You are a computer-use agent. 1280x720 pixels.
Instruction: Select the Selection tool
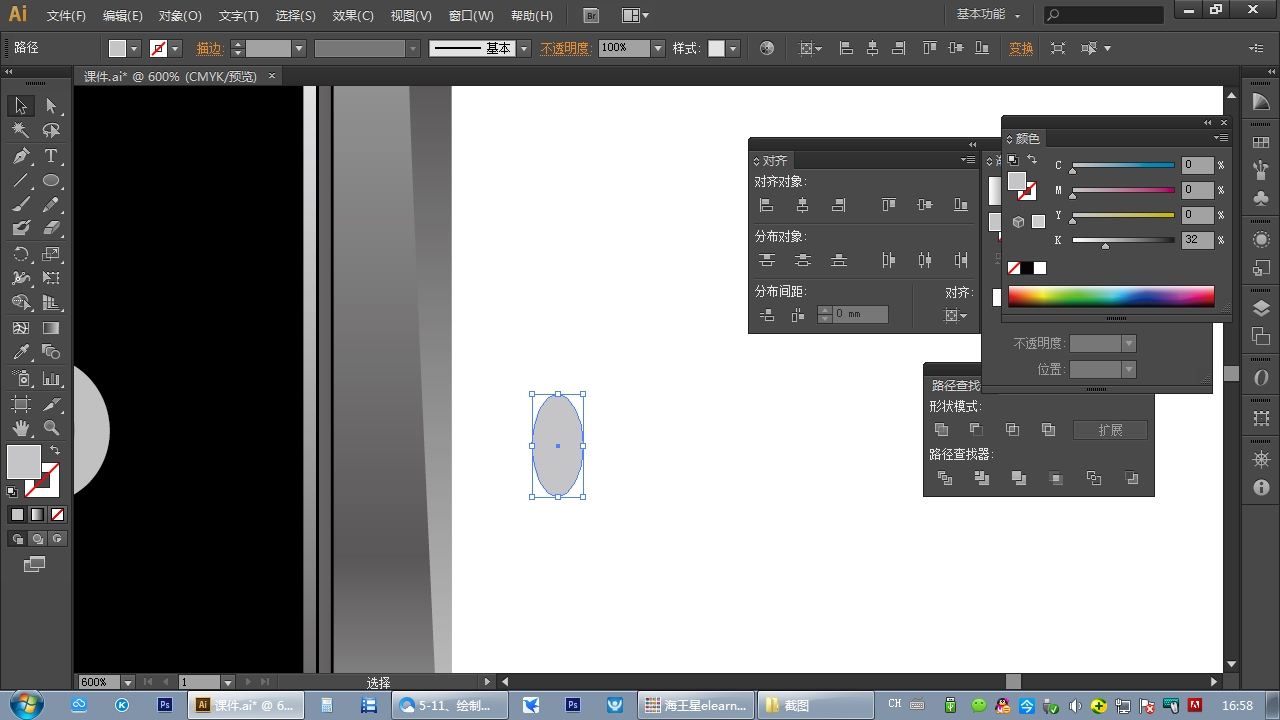tap(21, 106)
